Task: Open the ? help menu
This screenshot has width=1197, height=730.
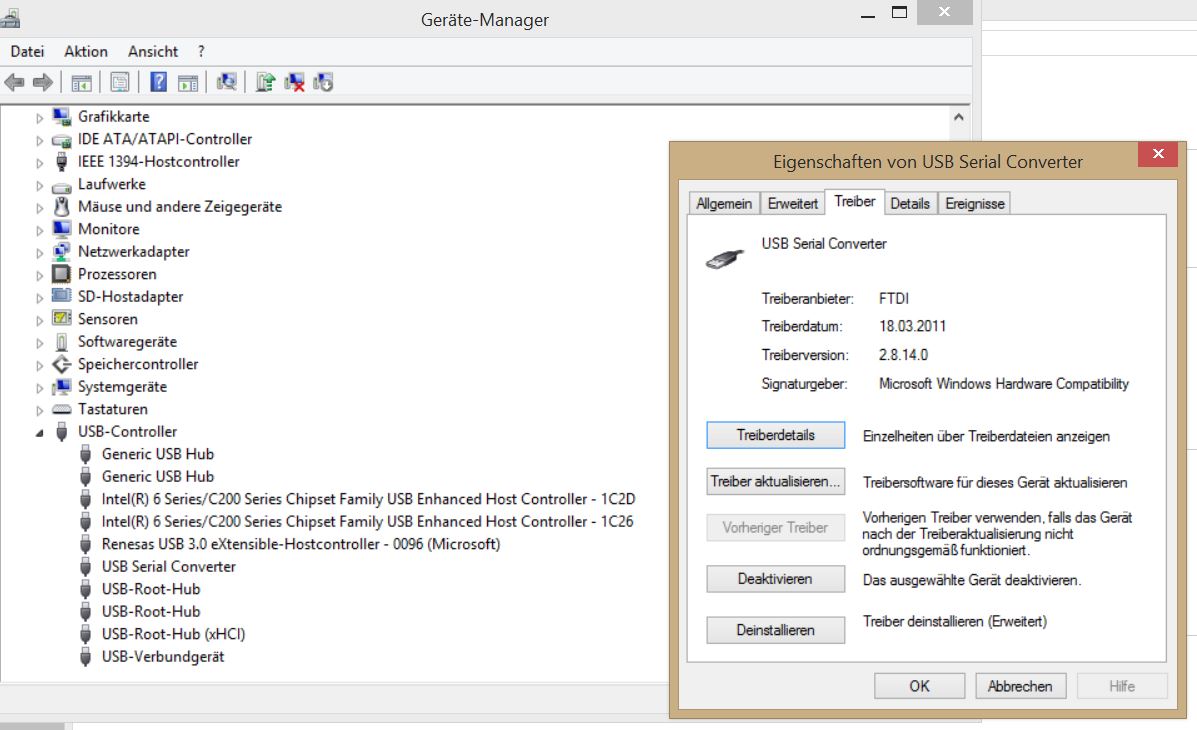Action: pyautogui.click(x=201, y=51)
